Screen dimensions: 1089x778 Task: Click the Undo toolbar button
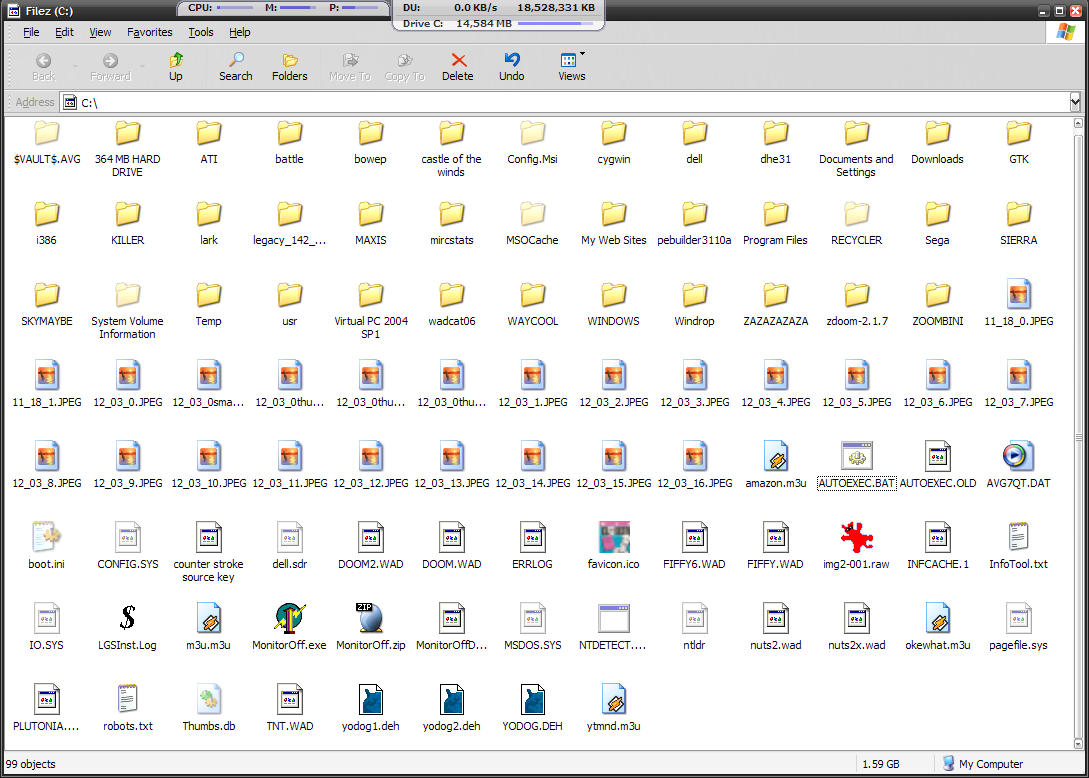pos(512,66)
